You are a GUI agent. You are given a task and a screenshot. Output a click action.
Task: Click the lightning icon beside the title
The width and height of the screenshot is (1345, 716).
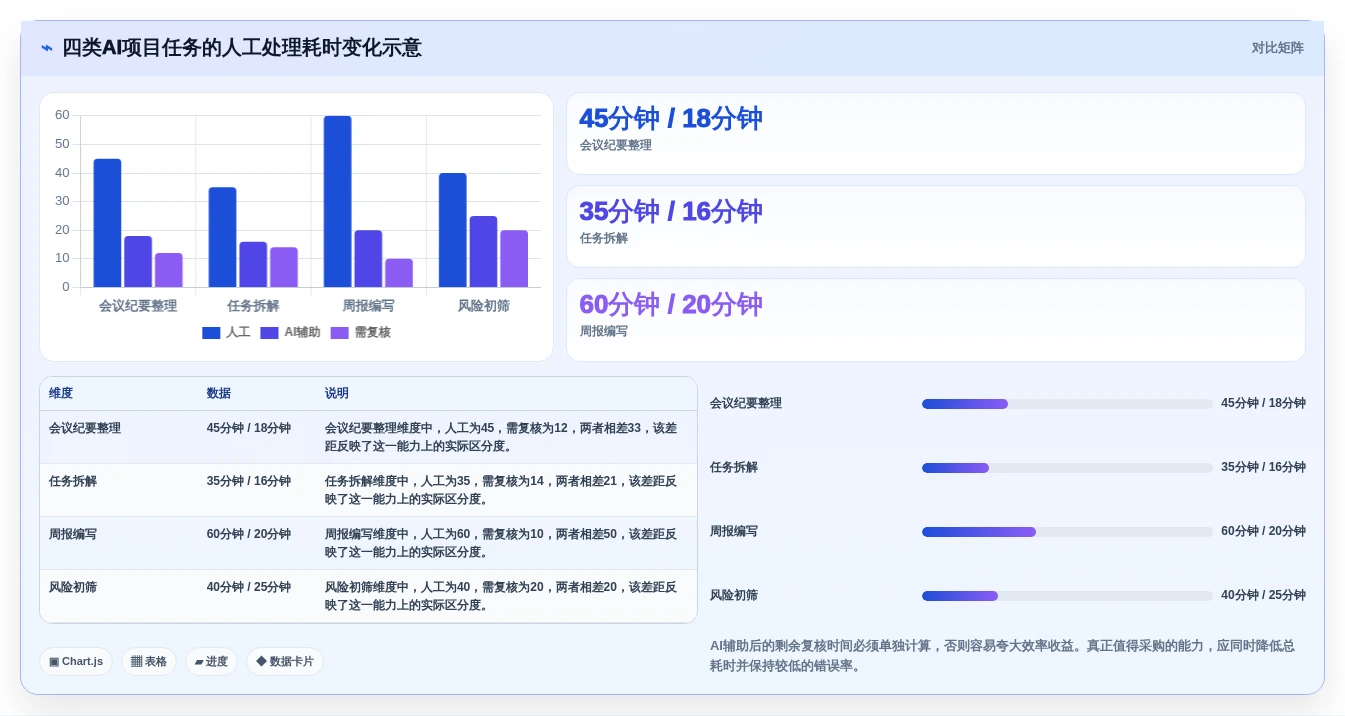coord(47,48)
